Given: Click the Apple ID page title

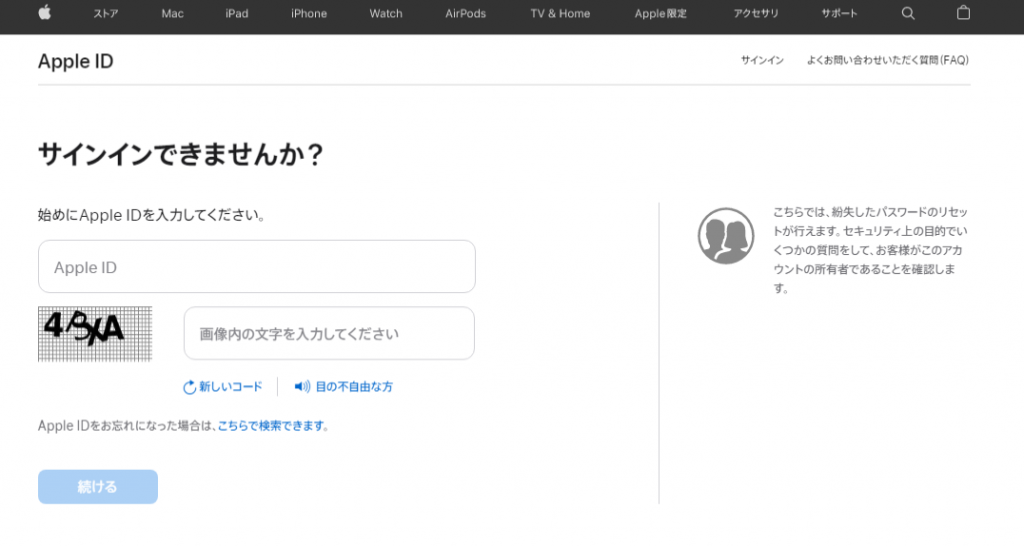Looking at the screenshot, I should (76, 61).
